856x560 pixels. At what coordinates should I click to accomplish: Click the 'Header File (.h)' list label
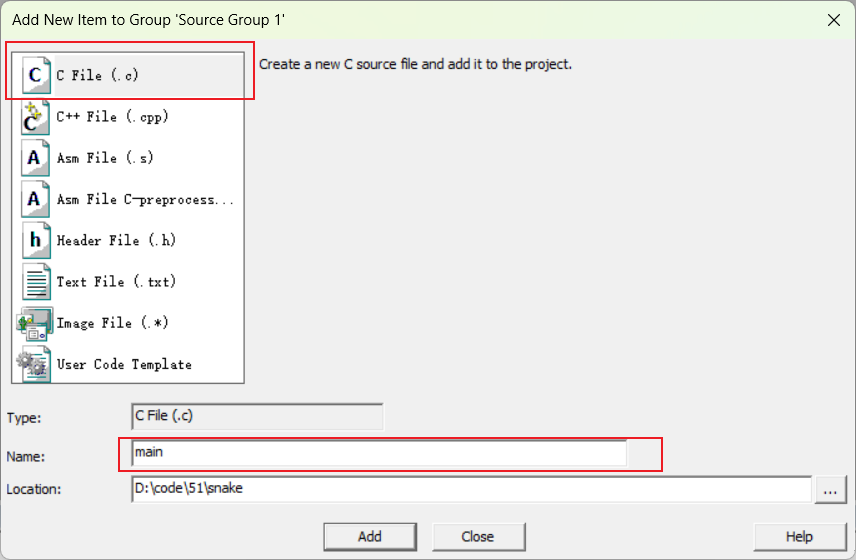point(116,240)
